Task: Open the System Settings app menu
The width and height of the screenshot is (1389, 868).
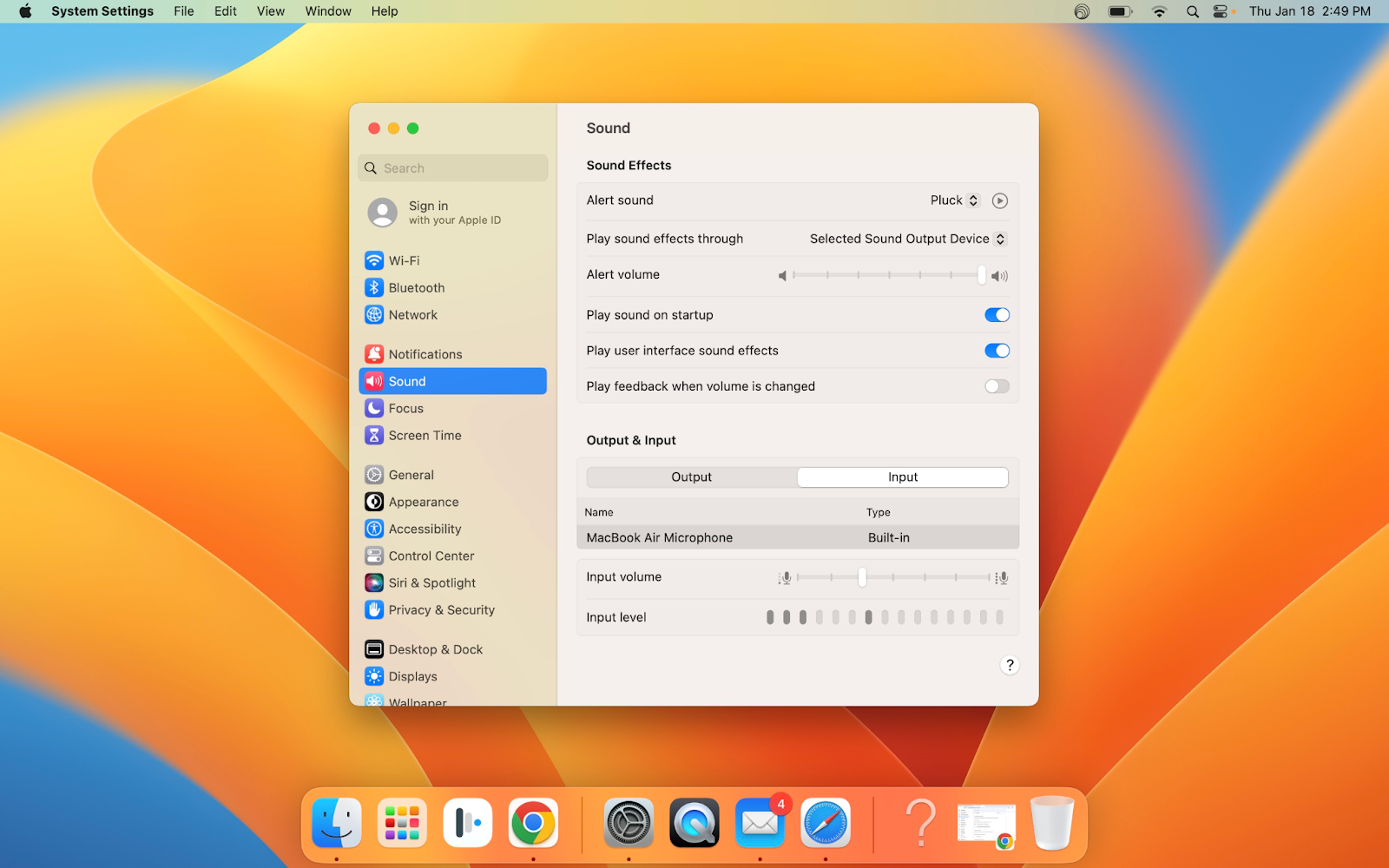Action: tap(102, 11)
